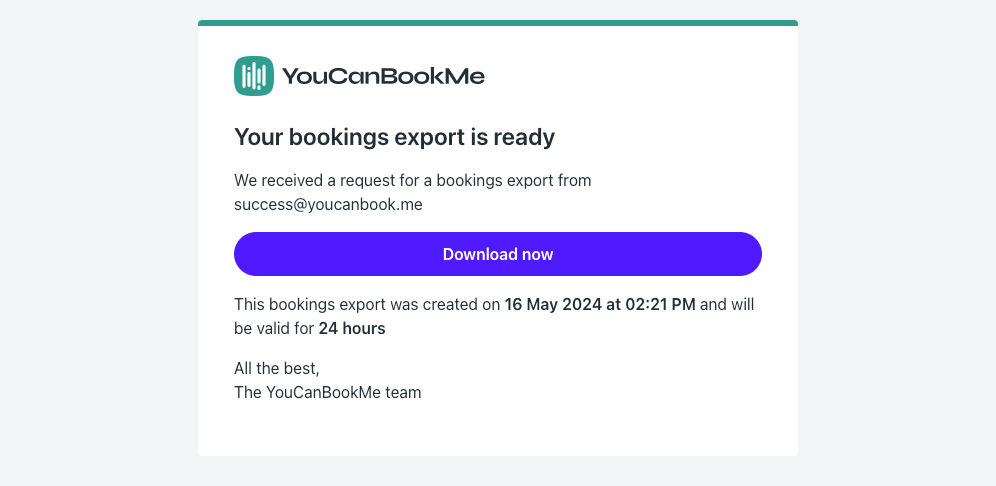Click the bold 16 May 2024 date text
The width and height of the screenshot is (996, 486).
pyautogui.click(x=553, y=304)
